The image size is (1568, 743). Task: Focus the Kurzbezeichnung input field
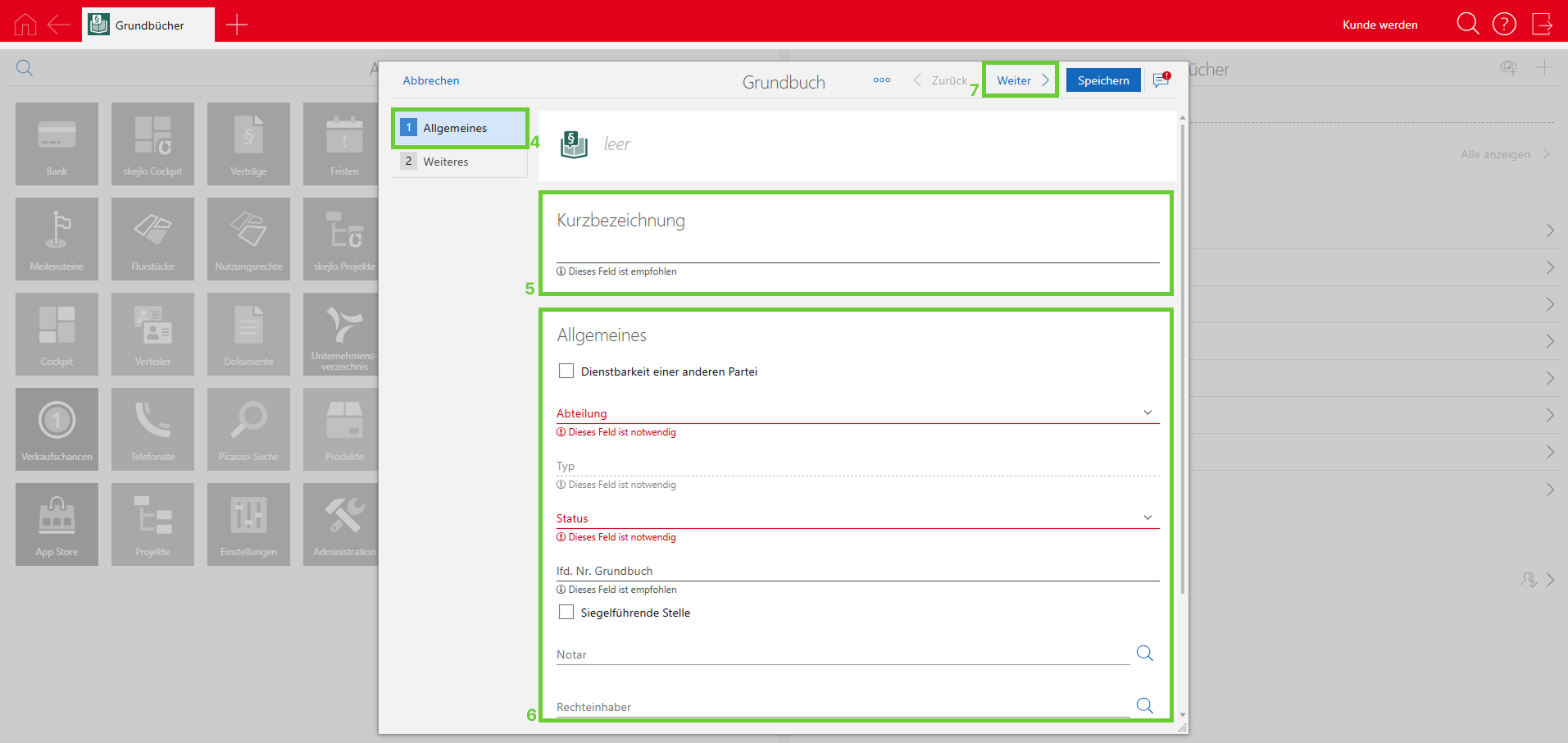(857, 250)
